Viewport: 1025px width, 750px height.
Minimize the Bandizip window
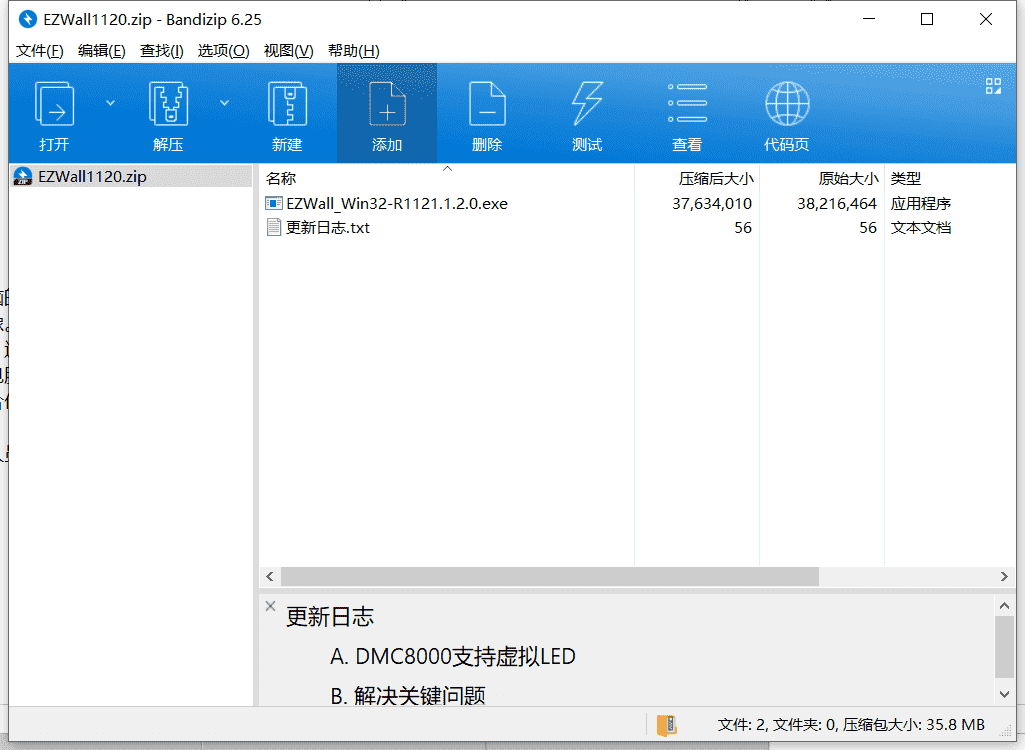(x=869, y=19)
